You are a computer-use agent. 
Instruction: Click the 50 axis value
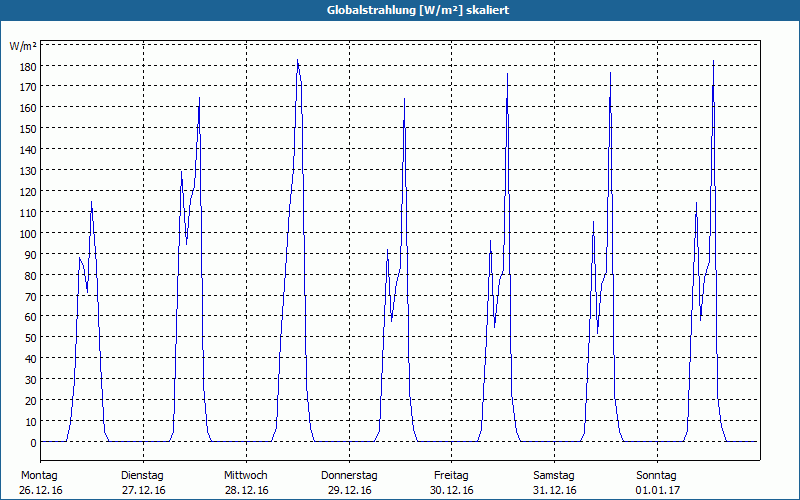point(30,338)
